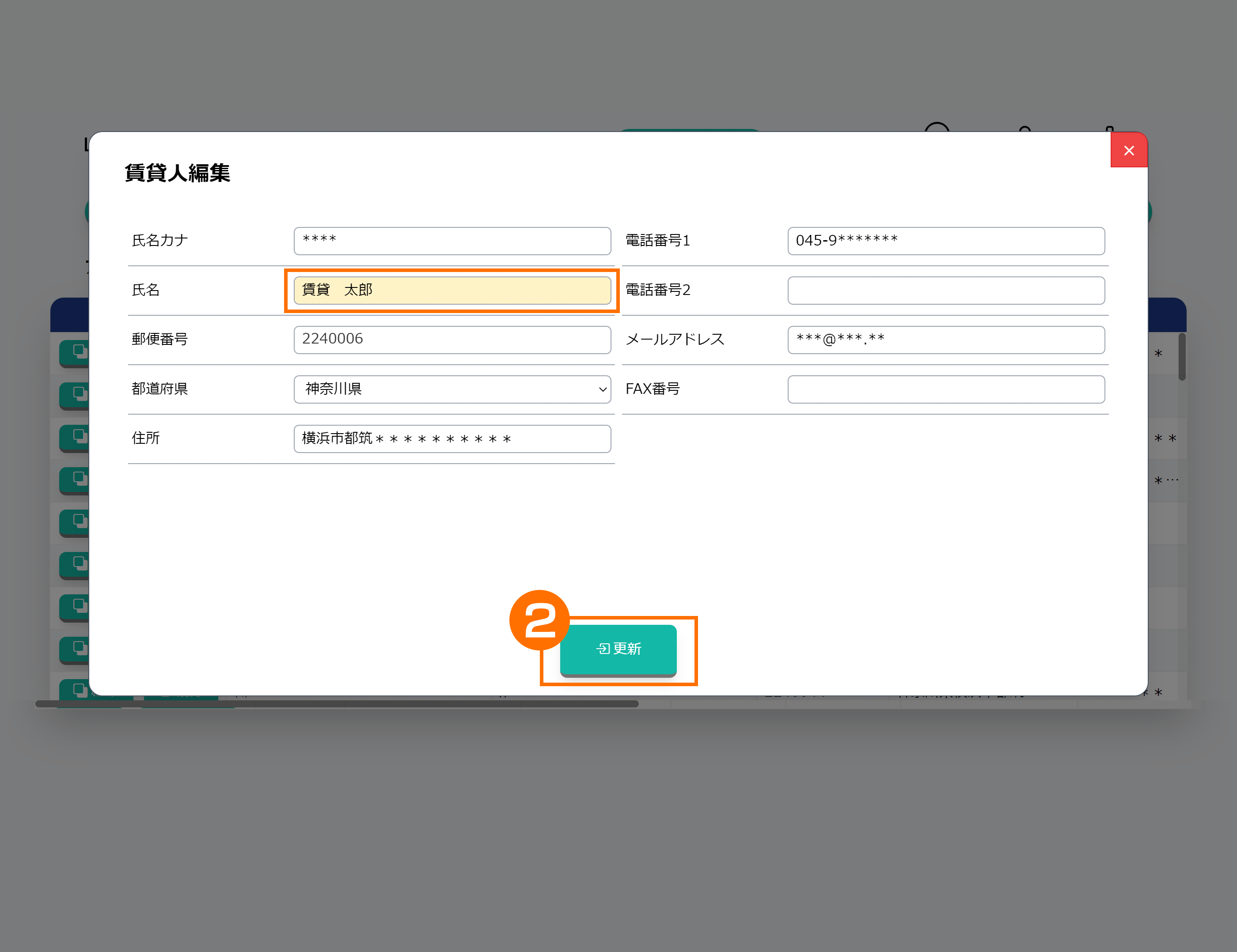Image resolution: width=1237 pixels, height=952 pixels.
Task: Click the horizontal scrollbar below the table
Action: pyautogui.click(x=337, y=703)
